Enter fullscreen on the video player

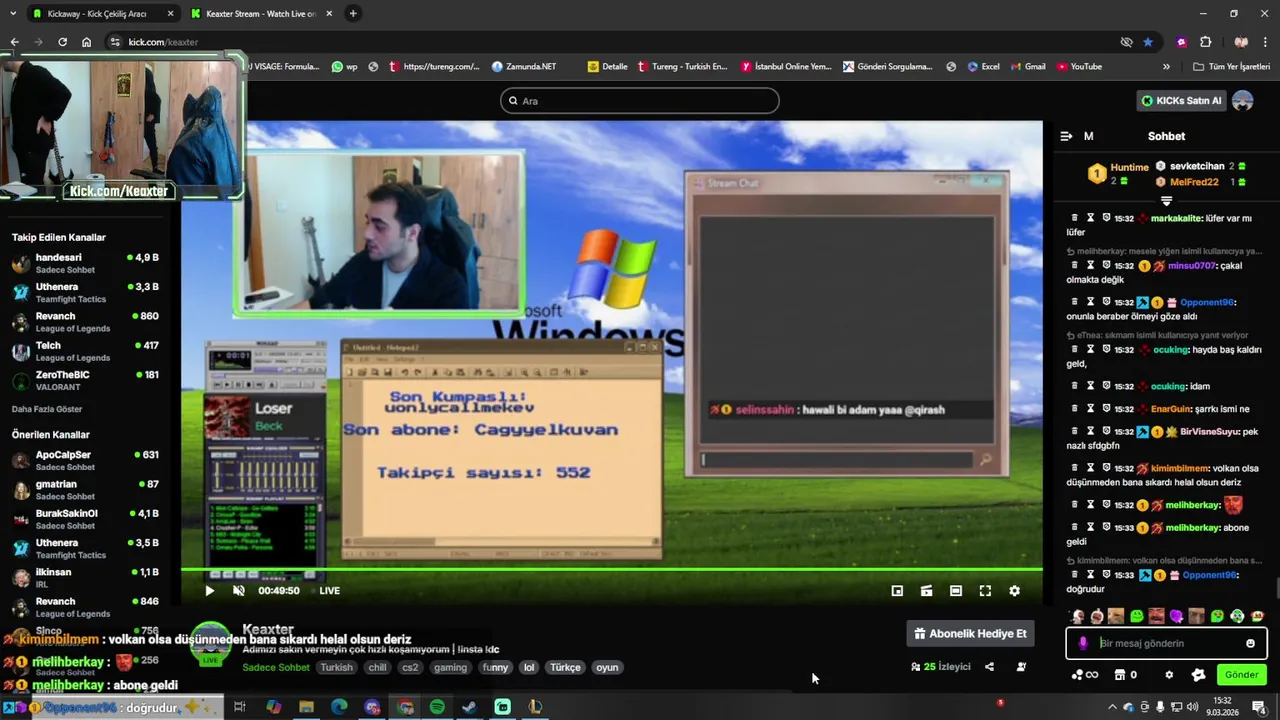point(985,591)
